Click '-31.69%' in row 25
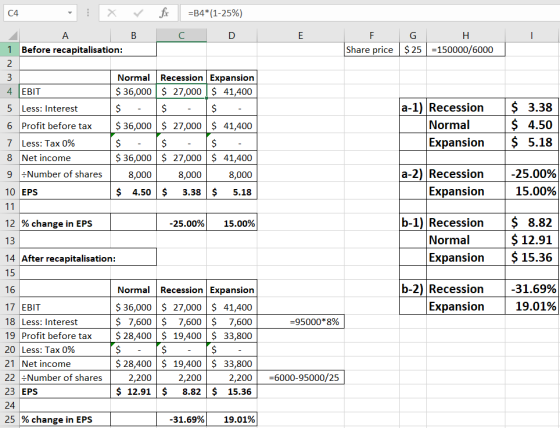The height and width of the screenshot is (428, 560). (181, 419)
